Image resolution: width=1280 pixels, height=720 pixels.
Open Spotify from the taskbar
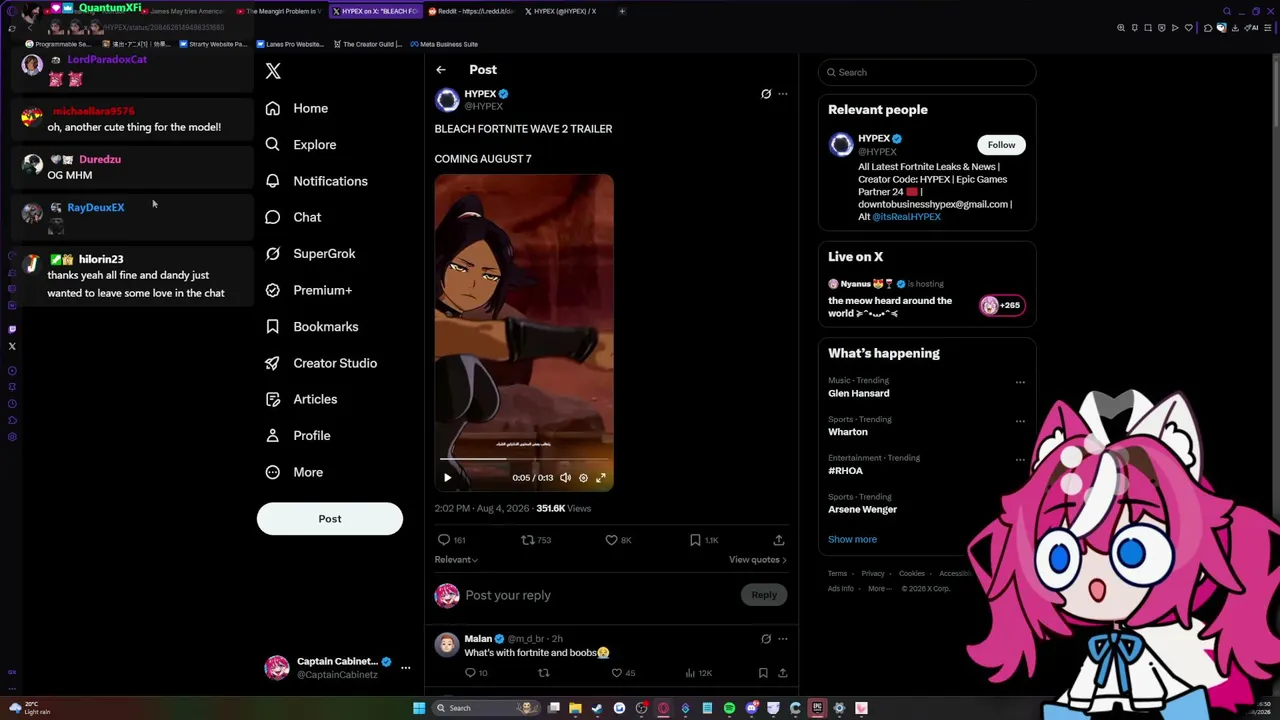[729, 708]
